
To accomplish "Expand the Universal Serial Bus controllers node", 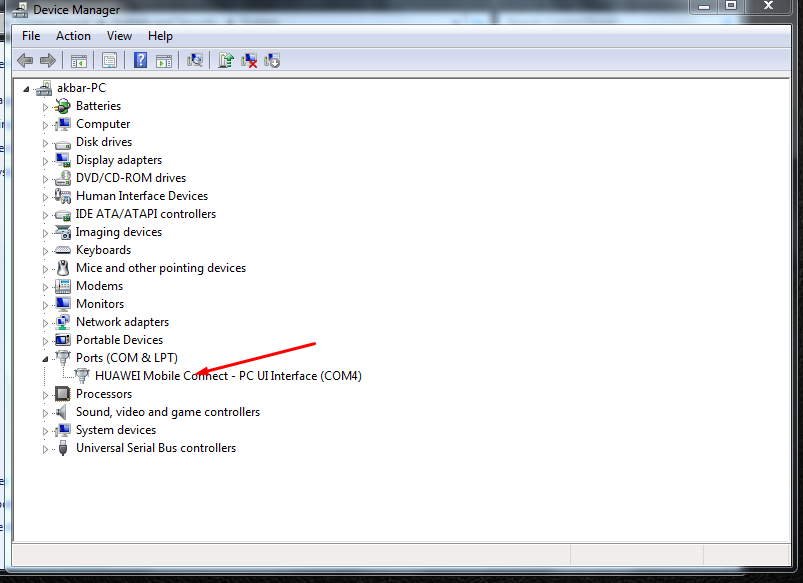I will (43, 447).
